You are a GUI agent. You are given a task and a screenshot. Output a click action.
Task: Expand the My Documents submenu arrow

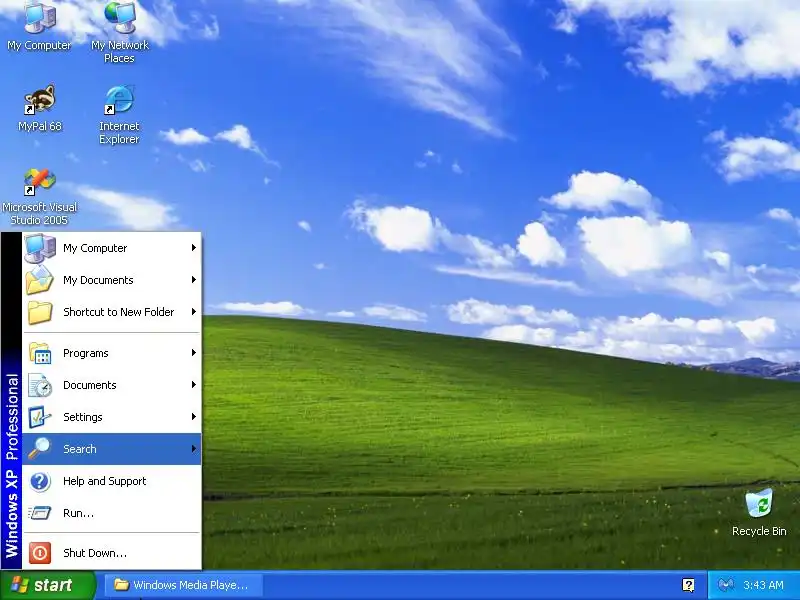(194, 280)
